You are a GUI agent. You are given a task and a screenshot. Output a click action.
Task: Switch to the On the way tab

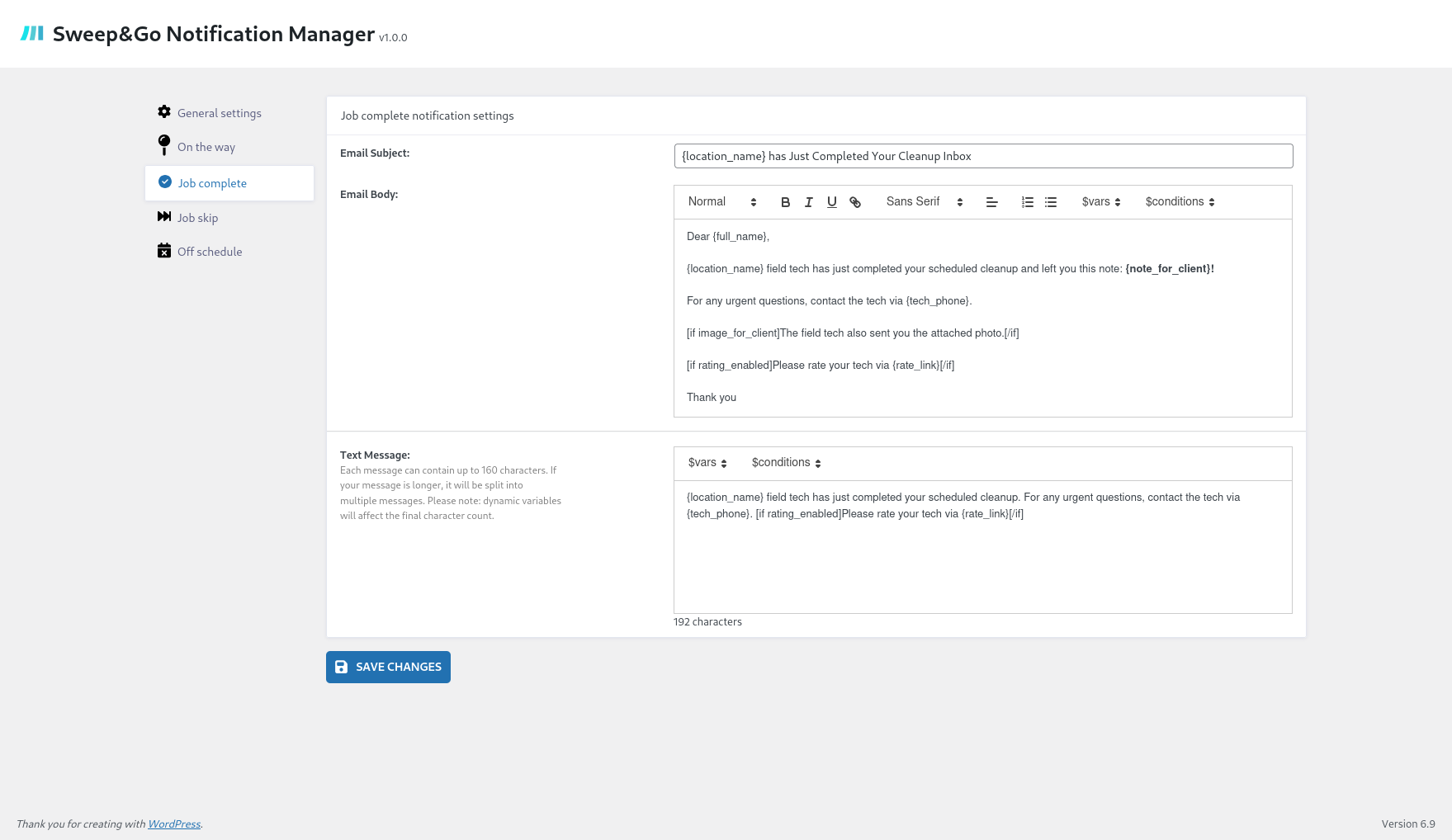coord(206,147)
